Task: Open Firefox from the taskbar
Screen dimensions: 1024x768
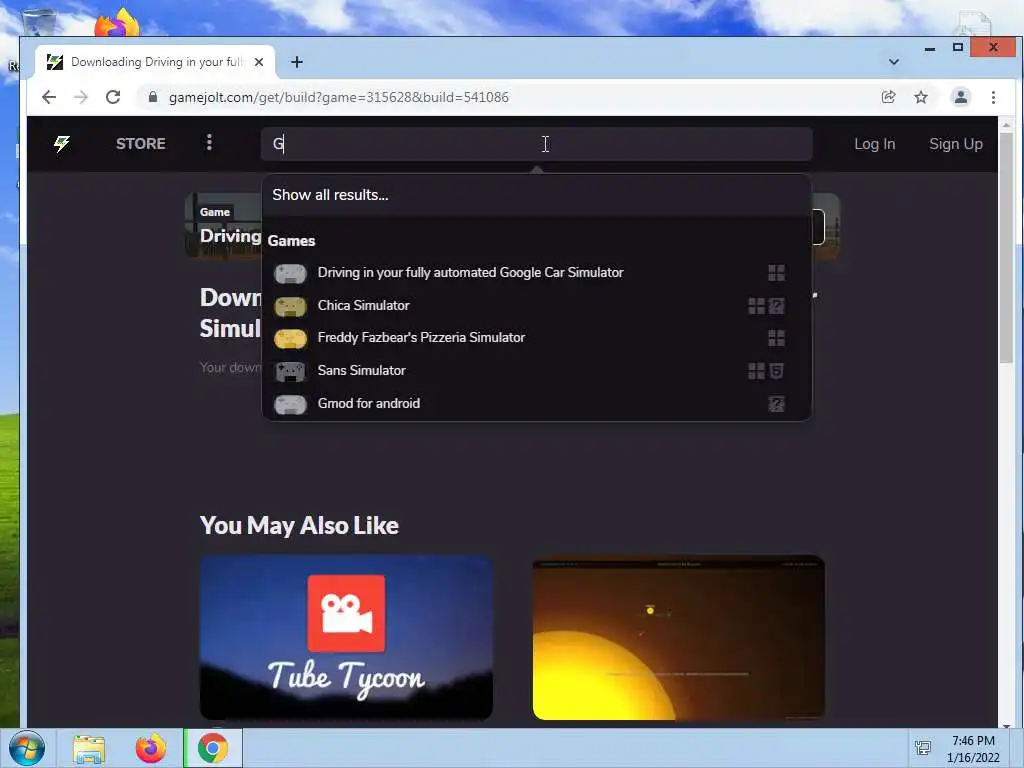Action: [151, 749]
